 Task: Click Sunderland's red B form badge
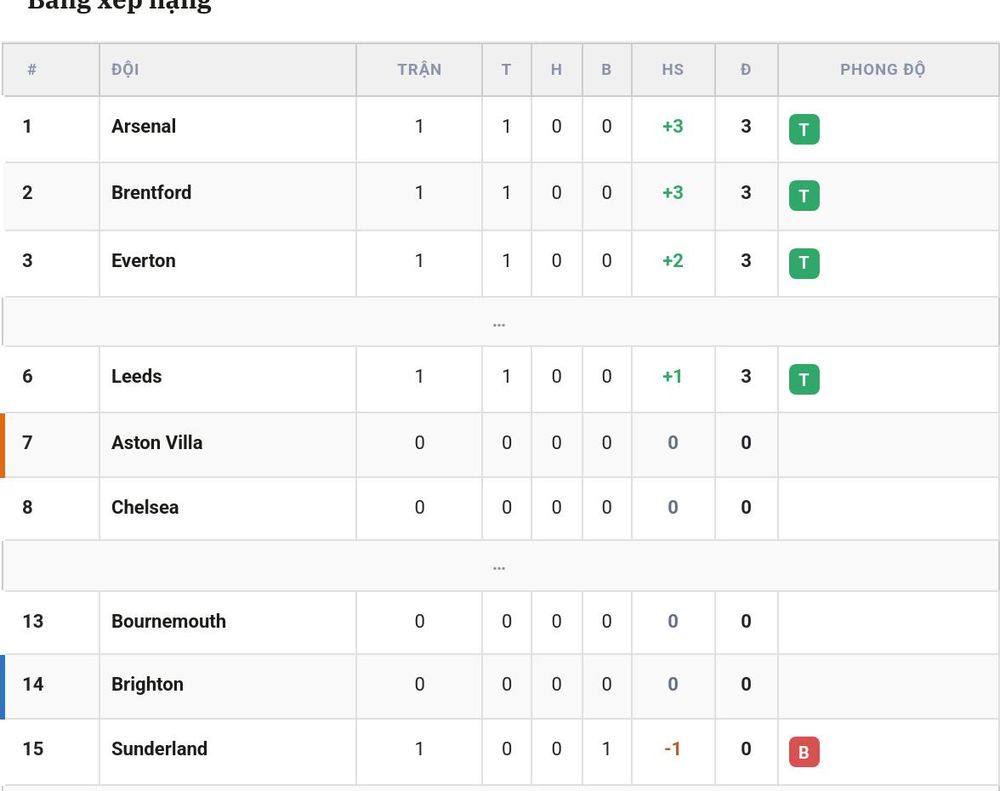coord(804,752)
